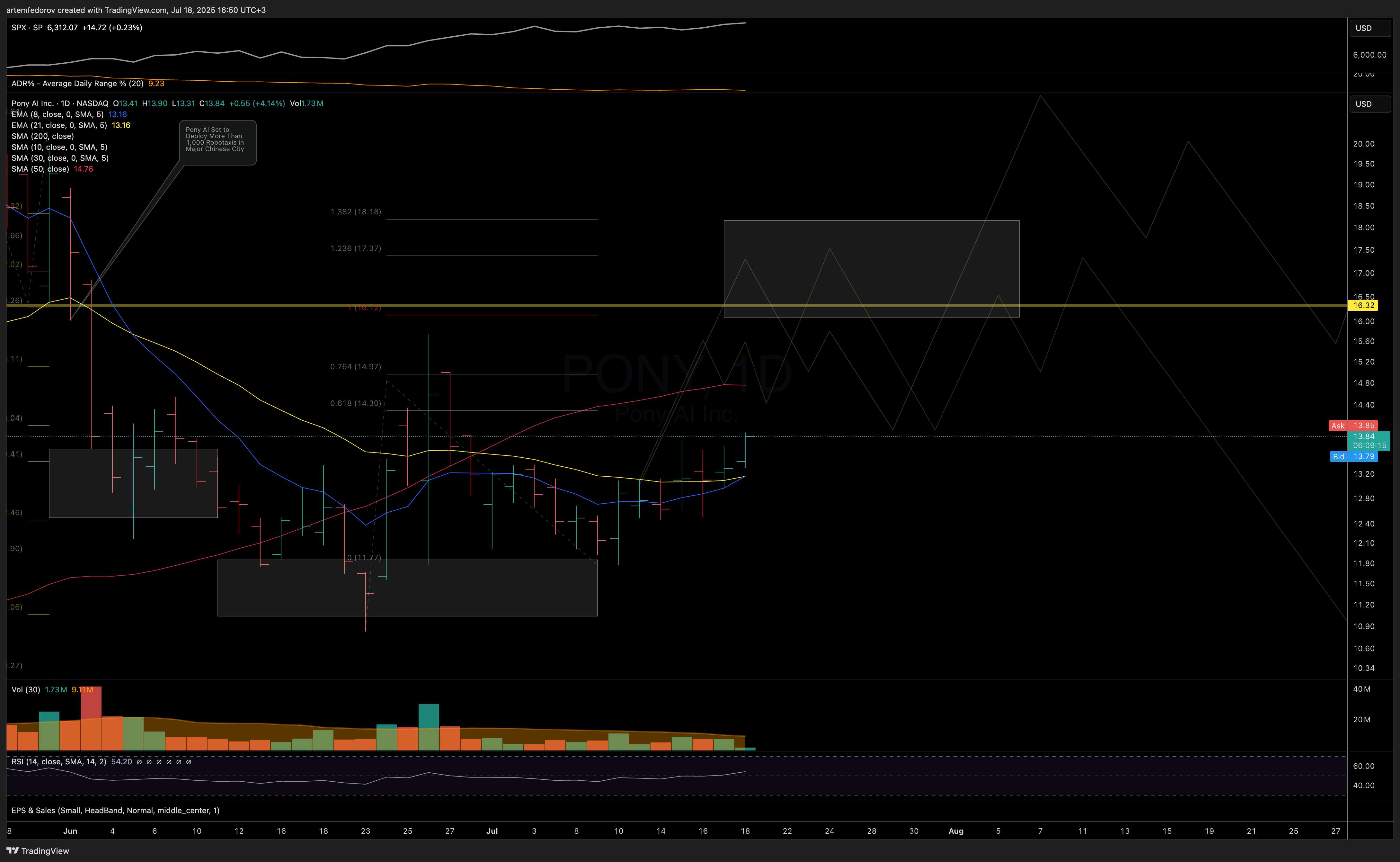Click the 60.00 RSI axis label
The image size is (1400, 862).
(1363, 766)
